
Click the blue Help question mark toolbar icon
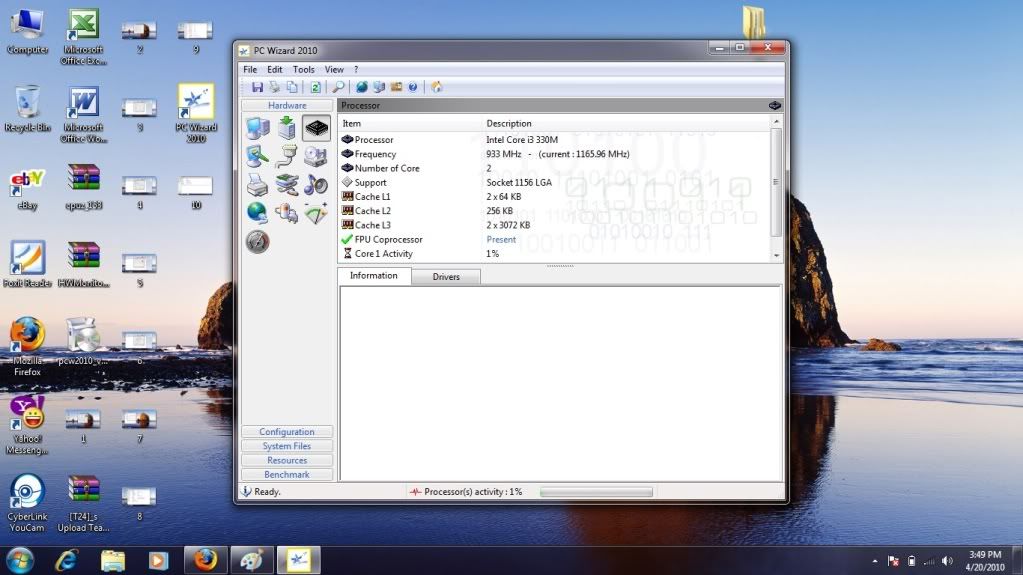[x=413, y=87]
